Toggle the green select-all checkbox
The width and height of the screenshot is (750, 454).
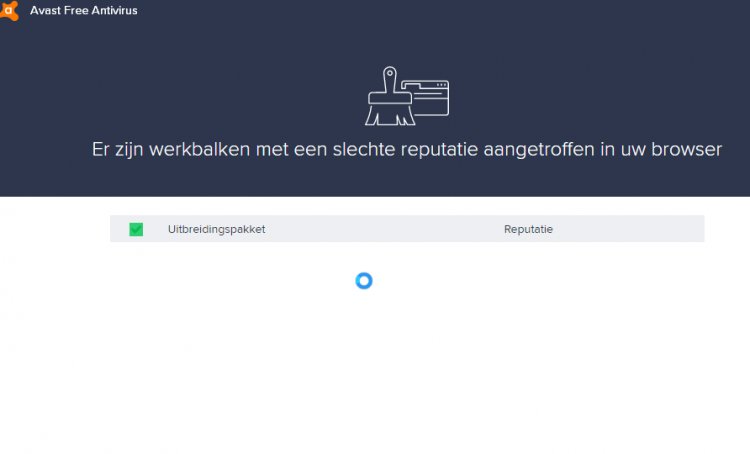(x=136, y=229)
